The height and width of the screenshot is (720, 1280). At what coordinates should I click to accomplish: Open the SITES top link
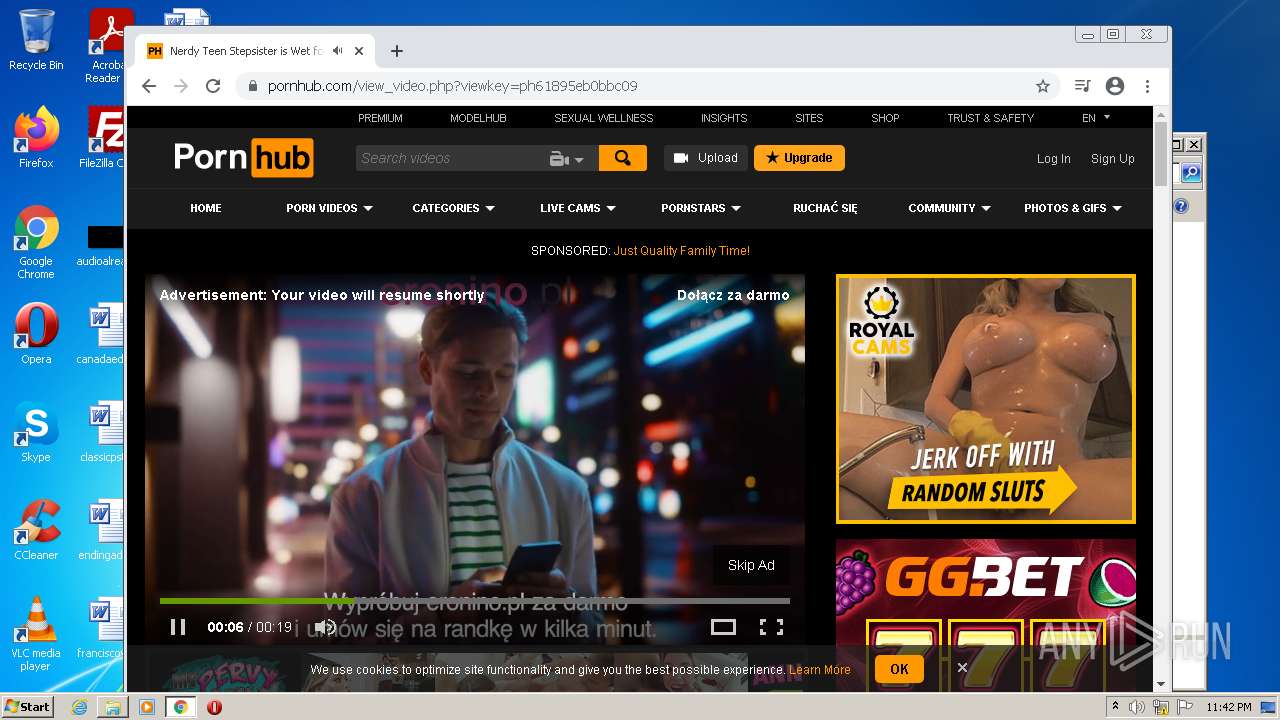[x=809, y=118]
